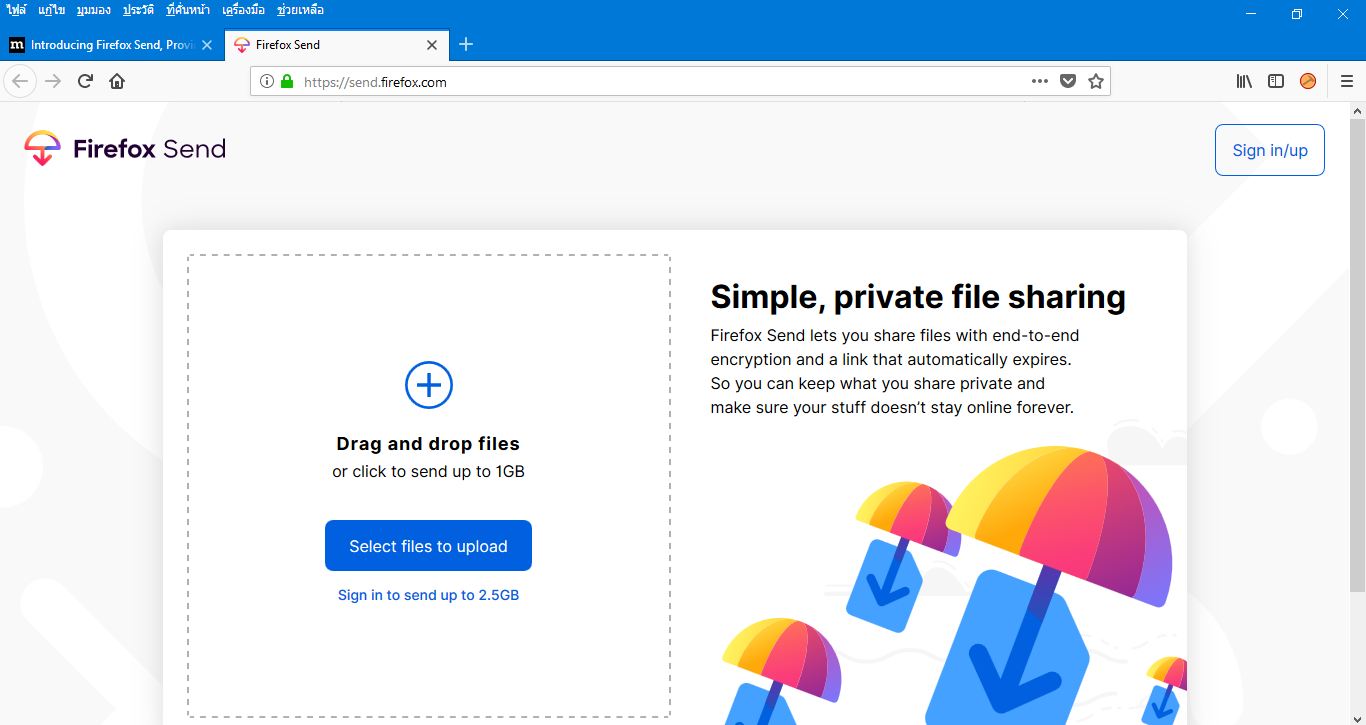Save page to Pocket
The image size is (1366, 725).
point(1068,81)
